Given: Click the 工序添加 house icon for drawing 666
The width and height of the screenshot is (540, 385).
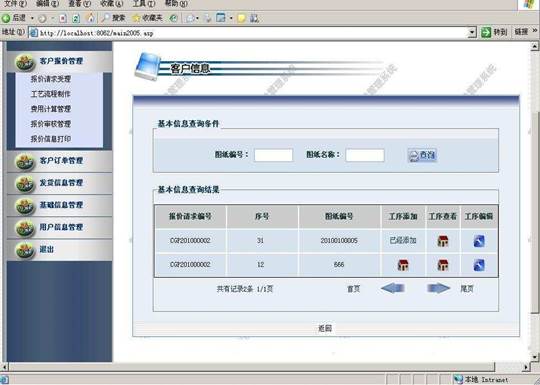Looking at the screenshot, I should point(403,265).
